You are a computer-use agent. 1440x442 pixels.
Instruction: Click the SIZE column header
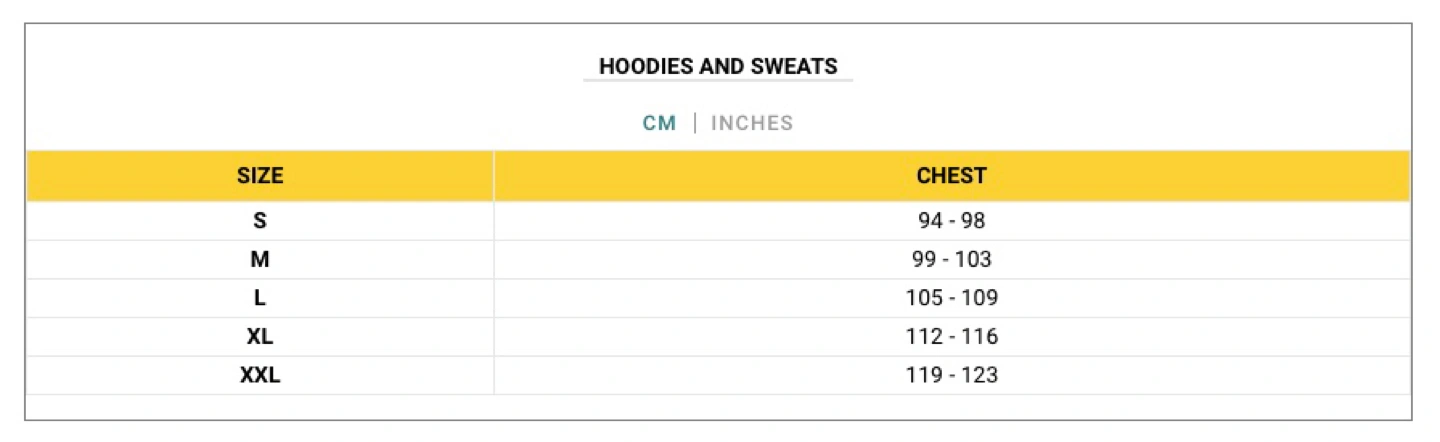pos(260,176)
